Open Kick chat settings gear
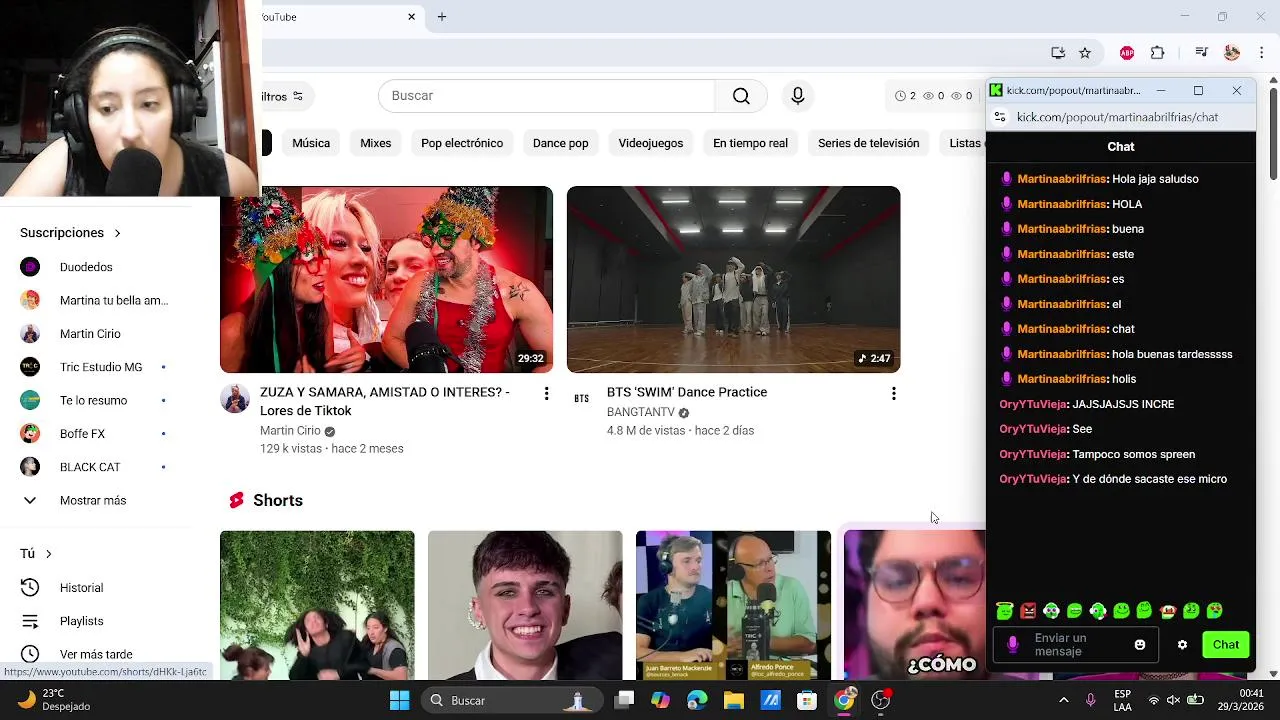The image size is (1280, 720). 1182,645
